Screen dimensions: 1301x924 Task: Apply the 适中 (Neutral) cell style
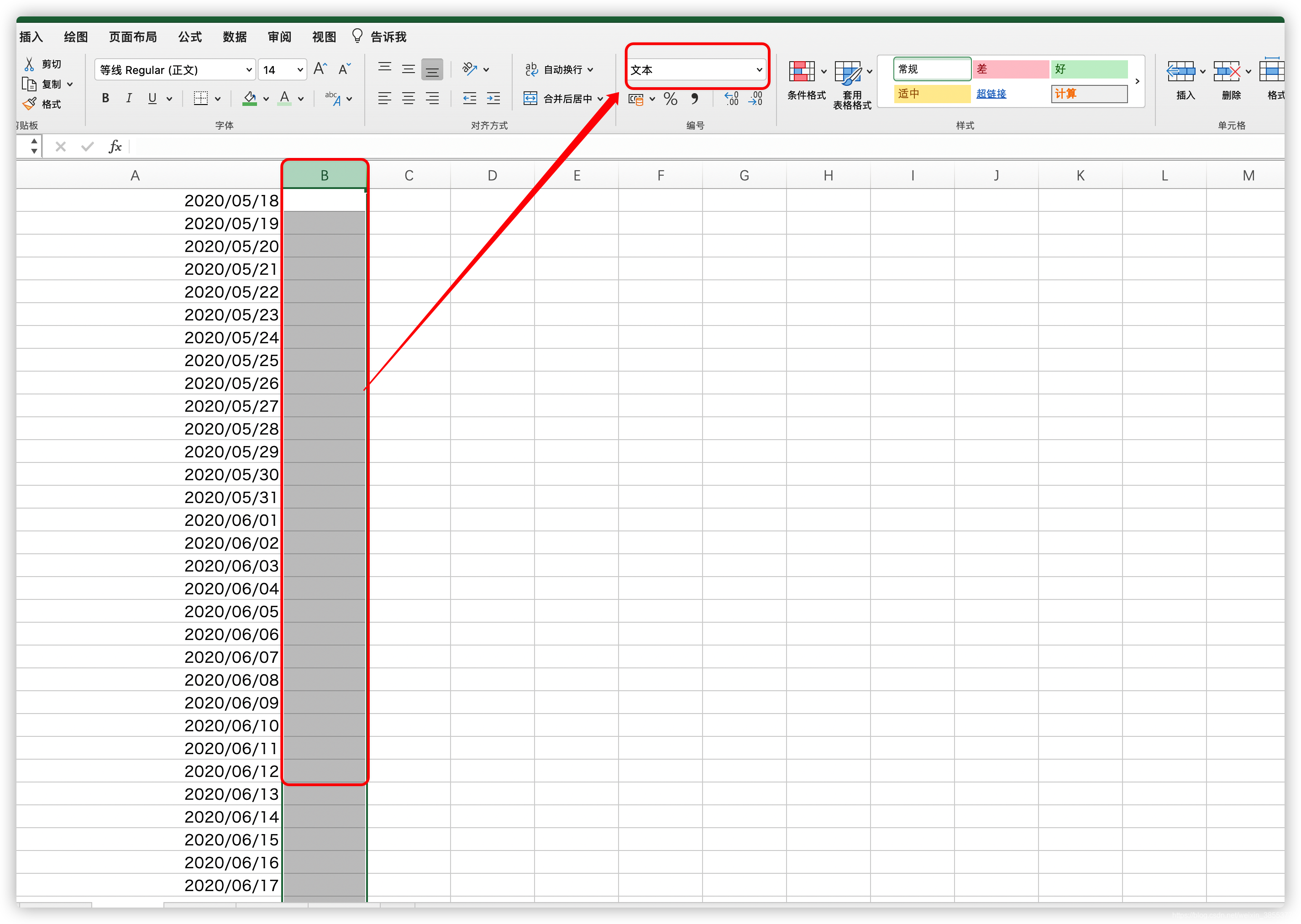(x=932, y=94)
